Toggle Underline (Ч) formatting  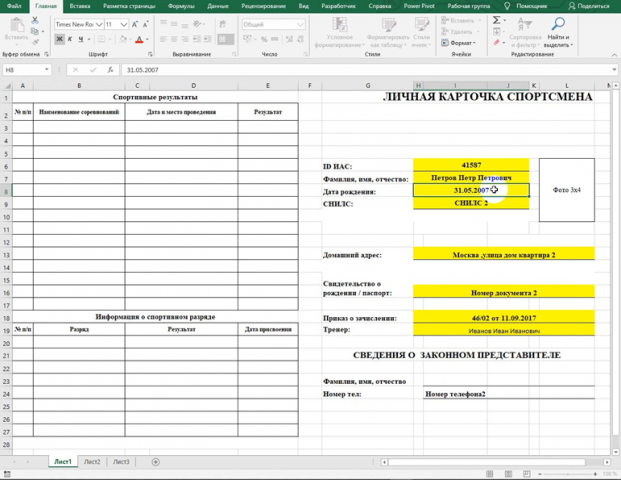[81, 39]
